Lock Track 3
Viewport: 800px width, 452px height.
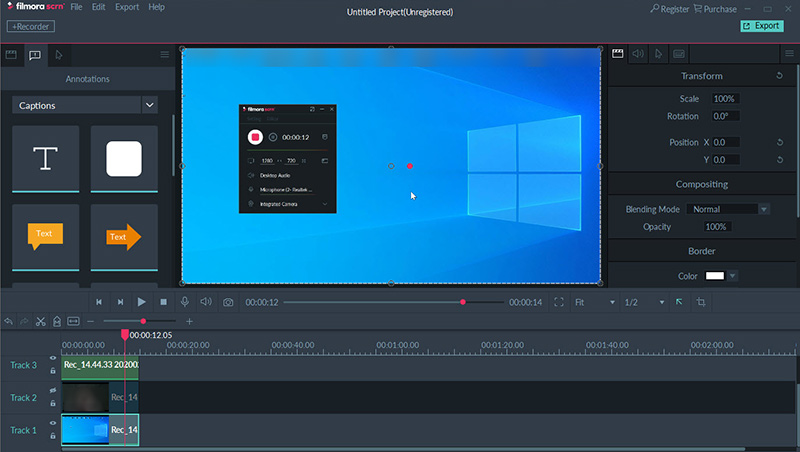[x=53, y=371]
